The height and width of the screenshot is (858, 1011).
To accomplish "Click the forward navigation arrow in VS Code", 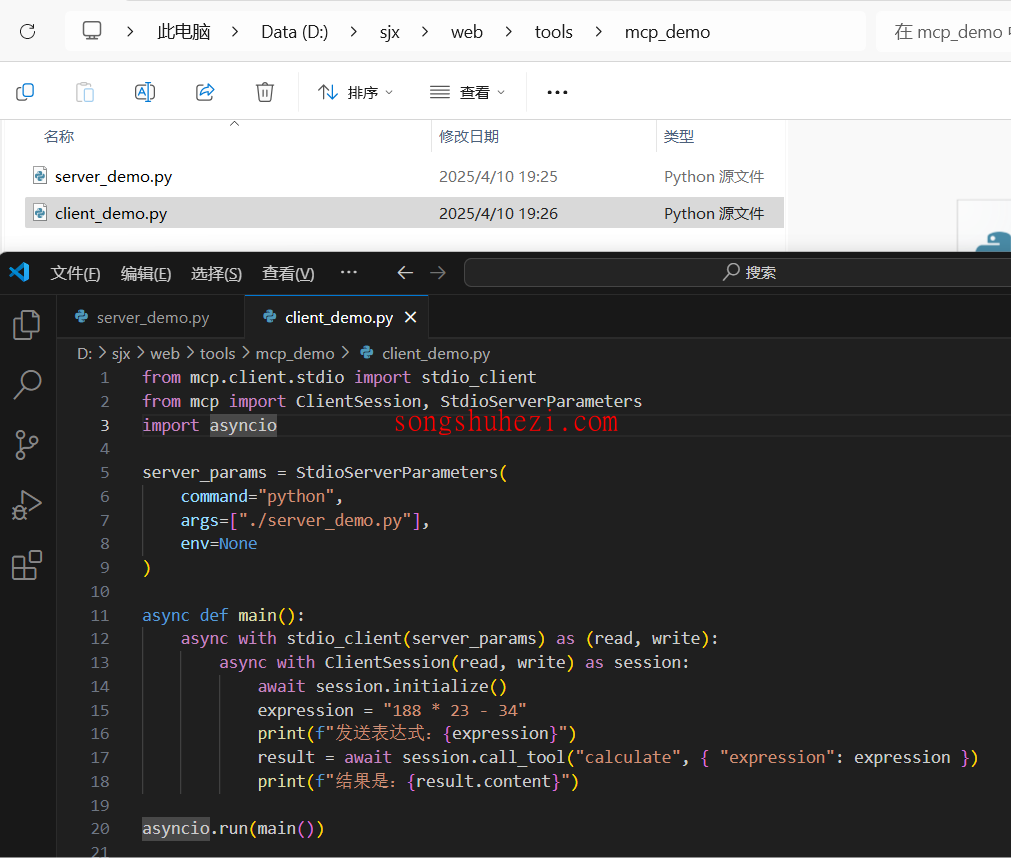I will tap(438, 273).
